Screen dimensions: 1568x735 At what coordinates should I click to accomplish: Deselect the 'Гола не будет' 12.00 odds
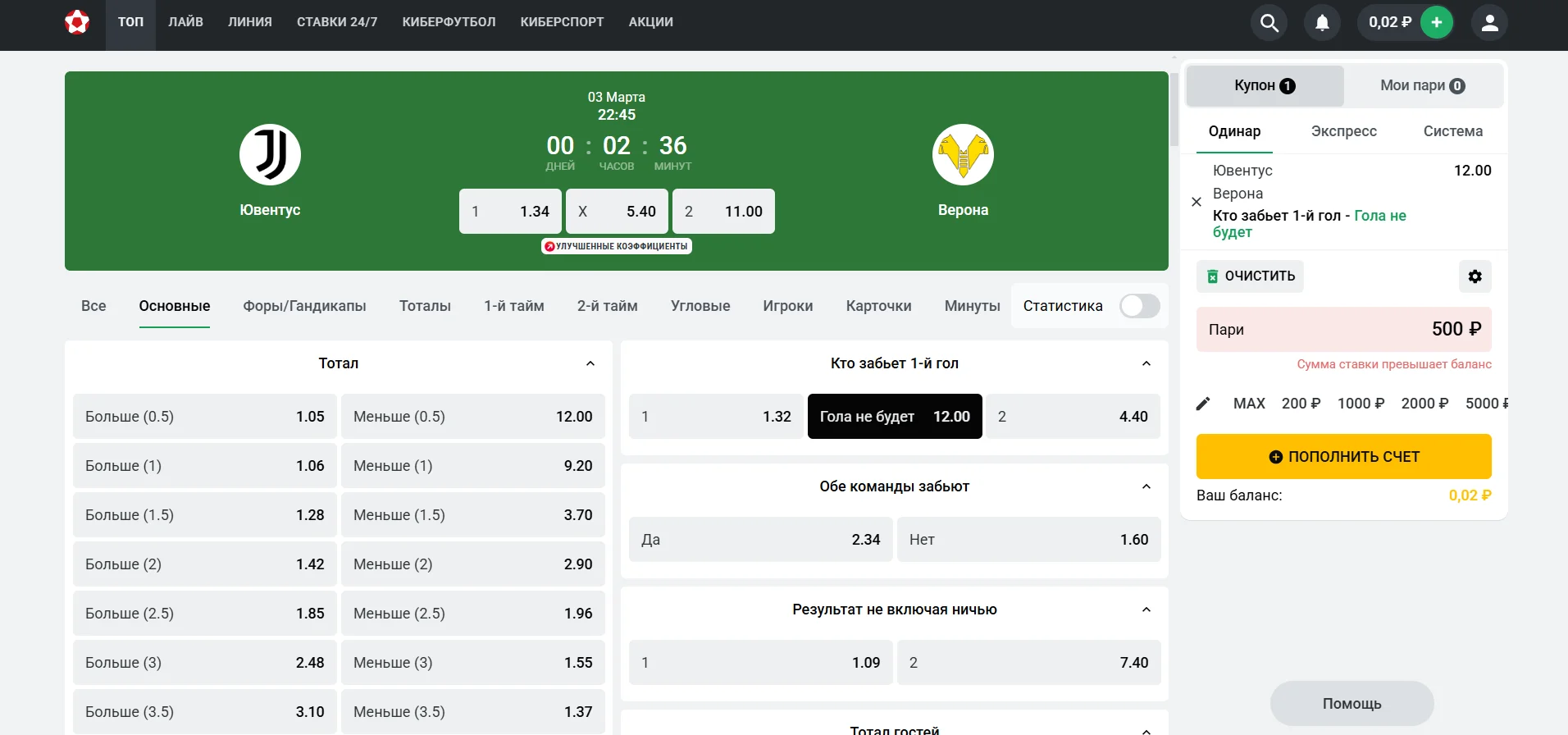coord(894,417)
